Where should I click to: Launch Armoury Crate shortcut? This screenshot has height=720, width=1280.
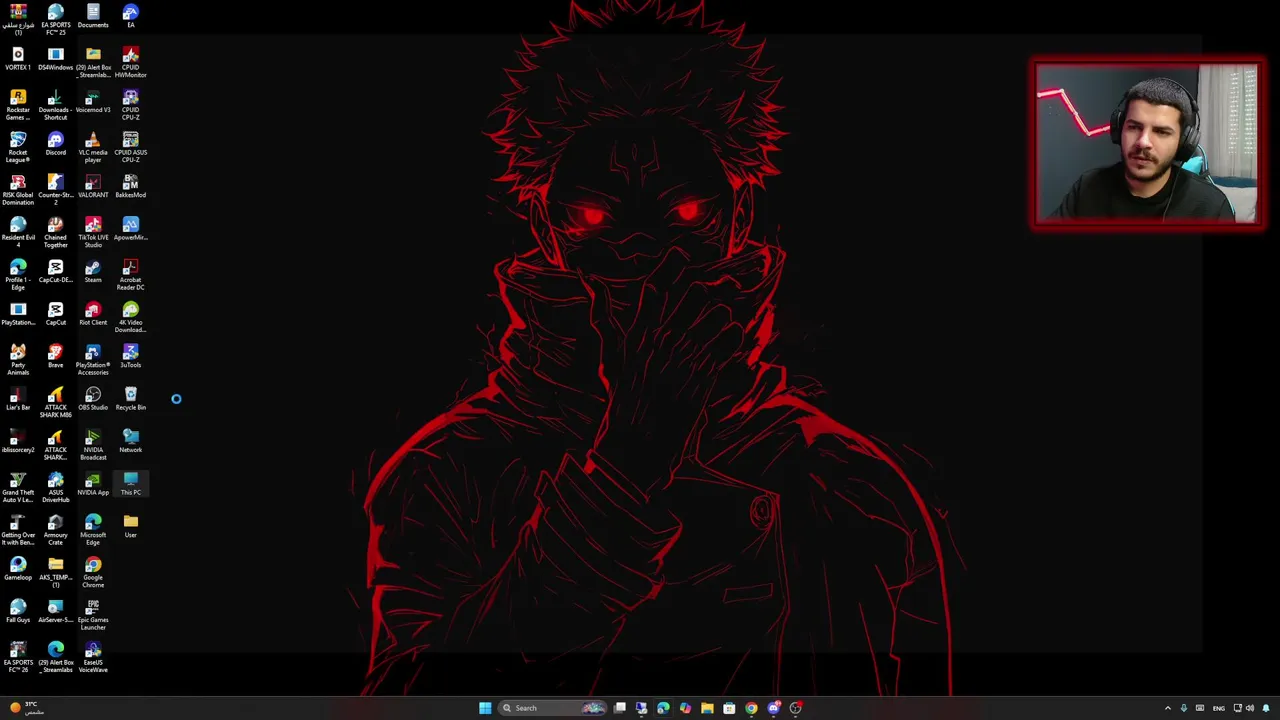(55, 530)
